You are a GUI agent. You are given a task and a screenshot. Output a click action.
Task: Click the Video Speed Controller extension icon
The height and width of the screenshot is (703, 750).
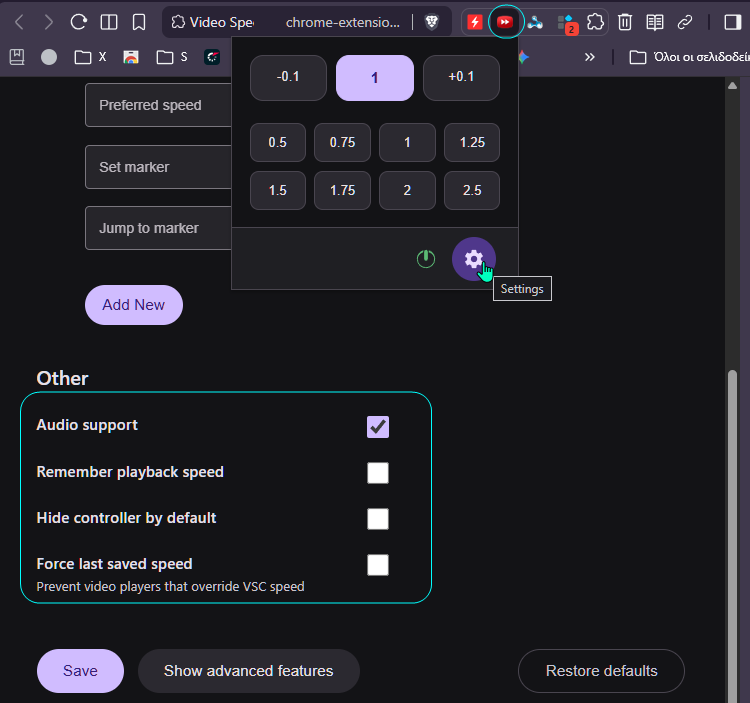point(505,22)
